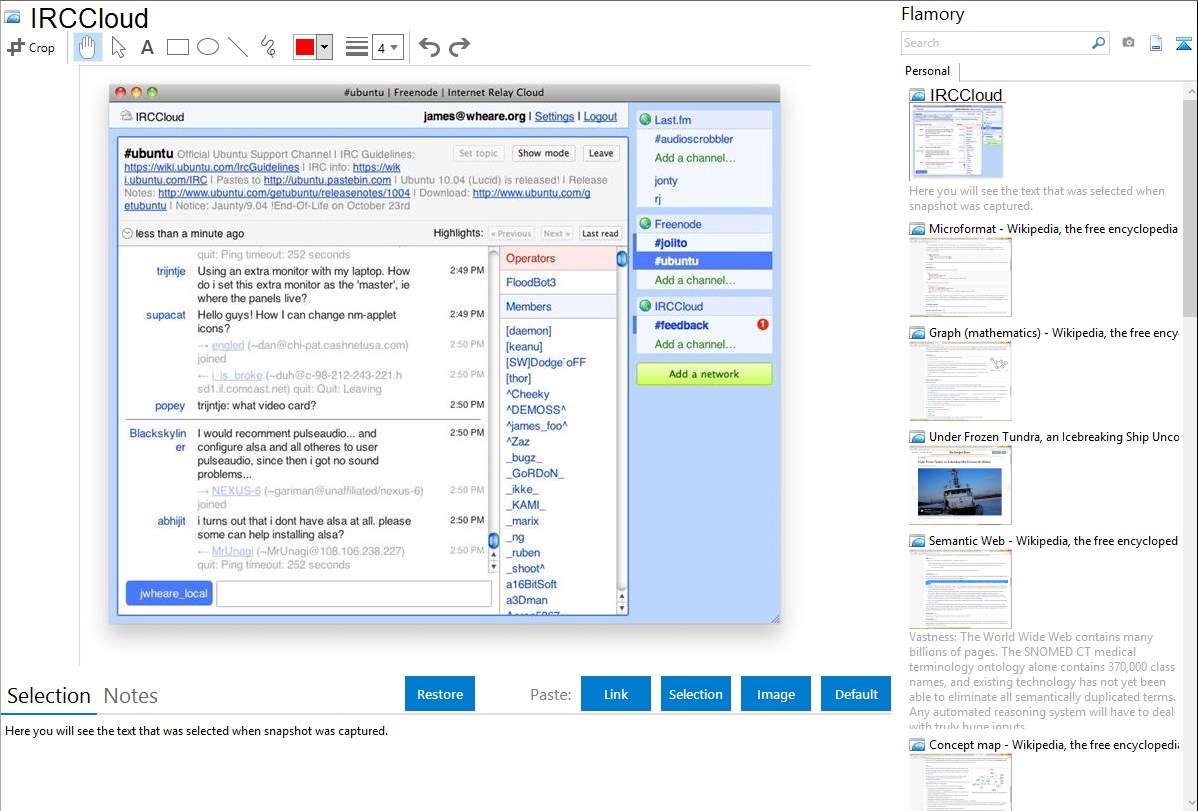Click icon beside Semantic Web title
Screen dimensions: 1198x811
[917, 540]
